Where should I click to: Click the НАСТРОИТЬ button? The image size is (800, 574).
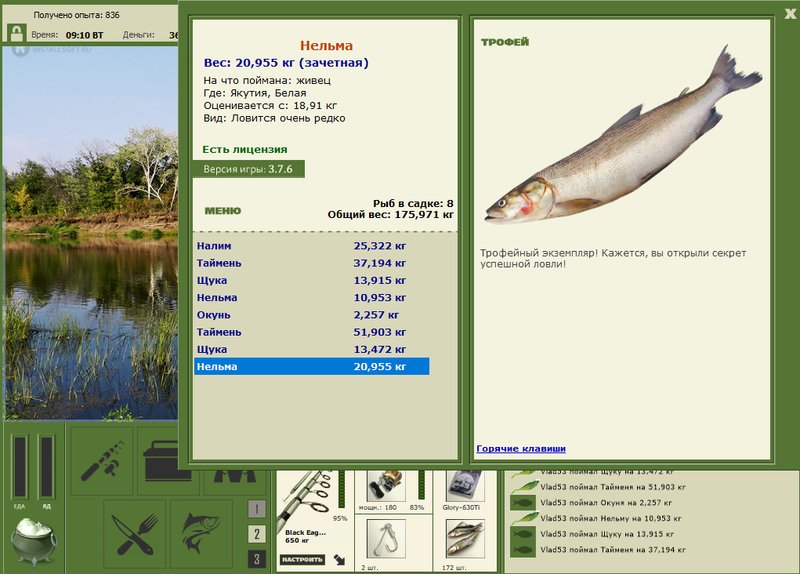[303, 559]
